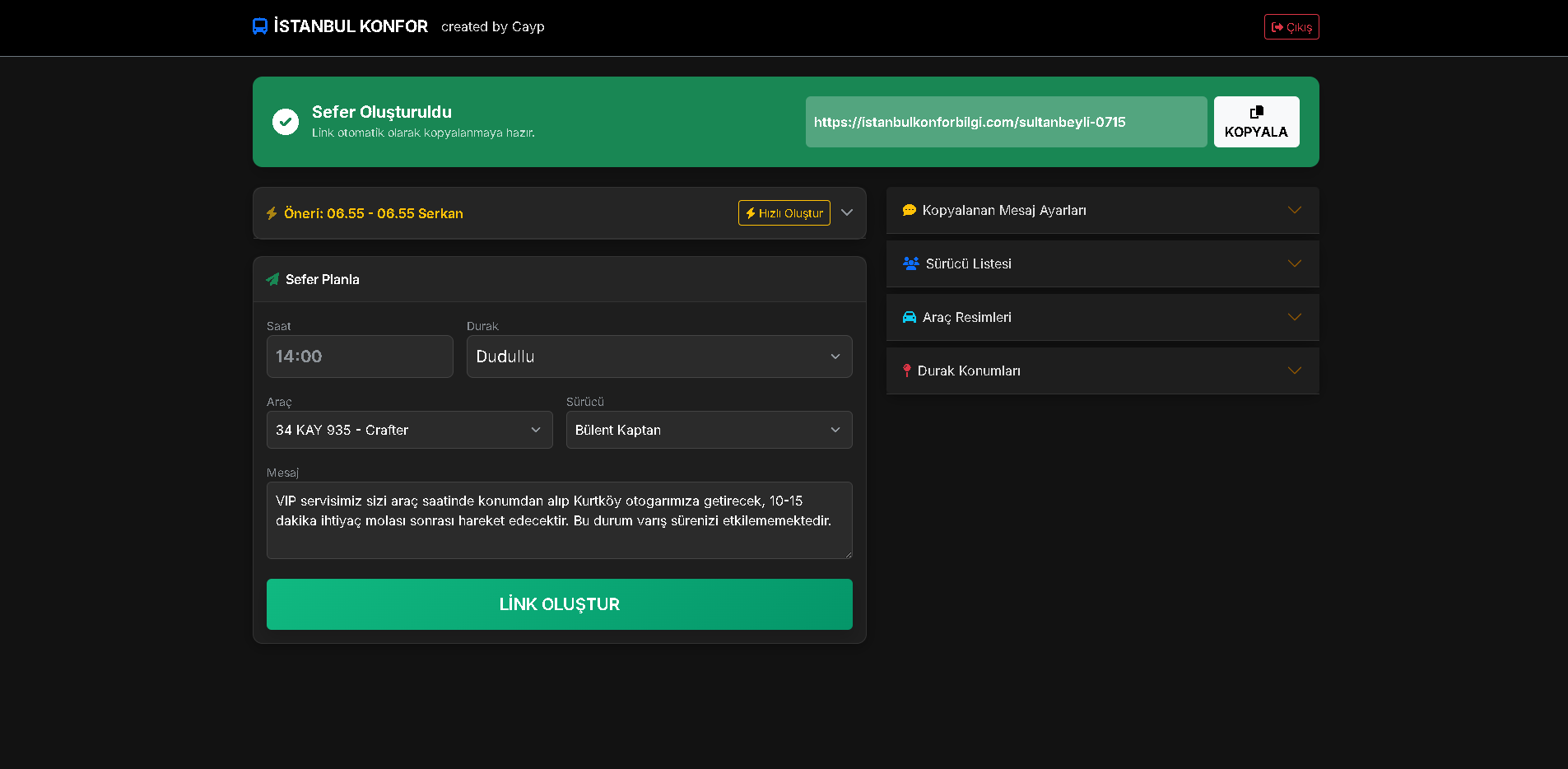
Task: Click the lightning bolt suggestion icon
Action: point(272,213)
